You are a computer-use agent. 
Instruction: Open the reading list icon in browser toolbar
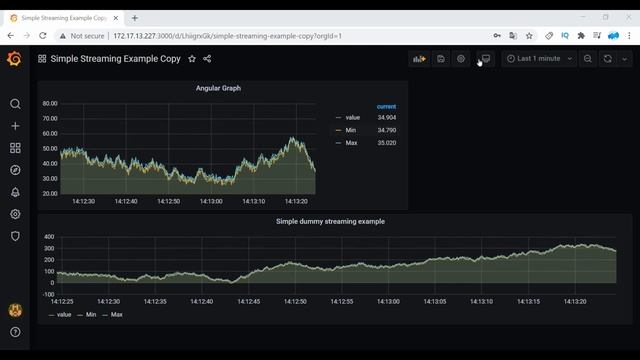pos(597,36)
